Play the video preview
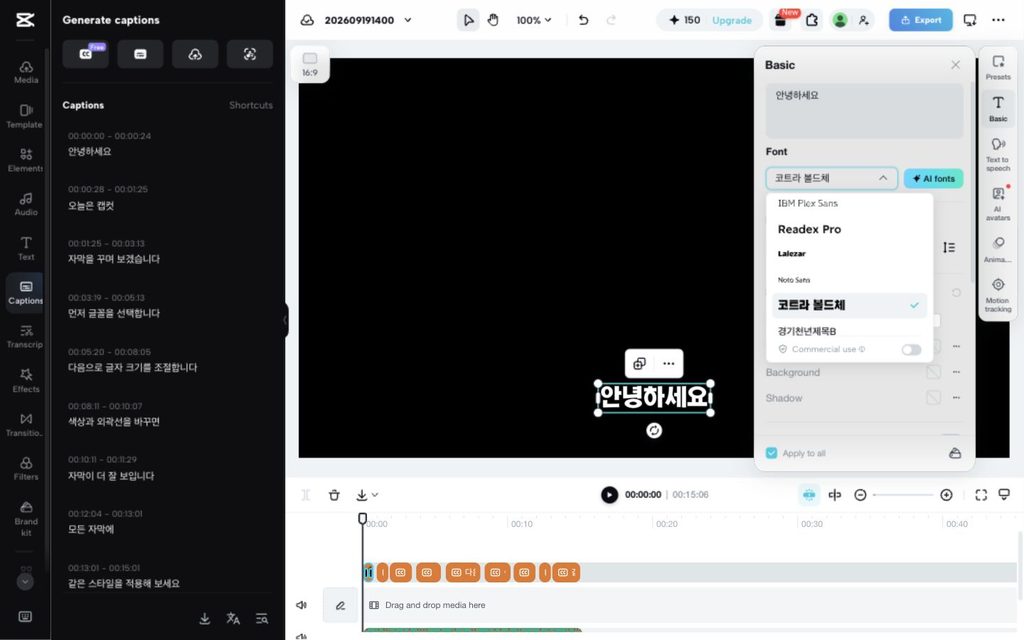Viewport: 1024px width, 640px height. click(x=609, y=495)
